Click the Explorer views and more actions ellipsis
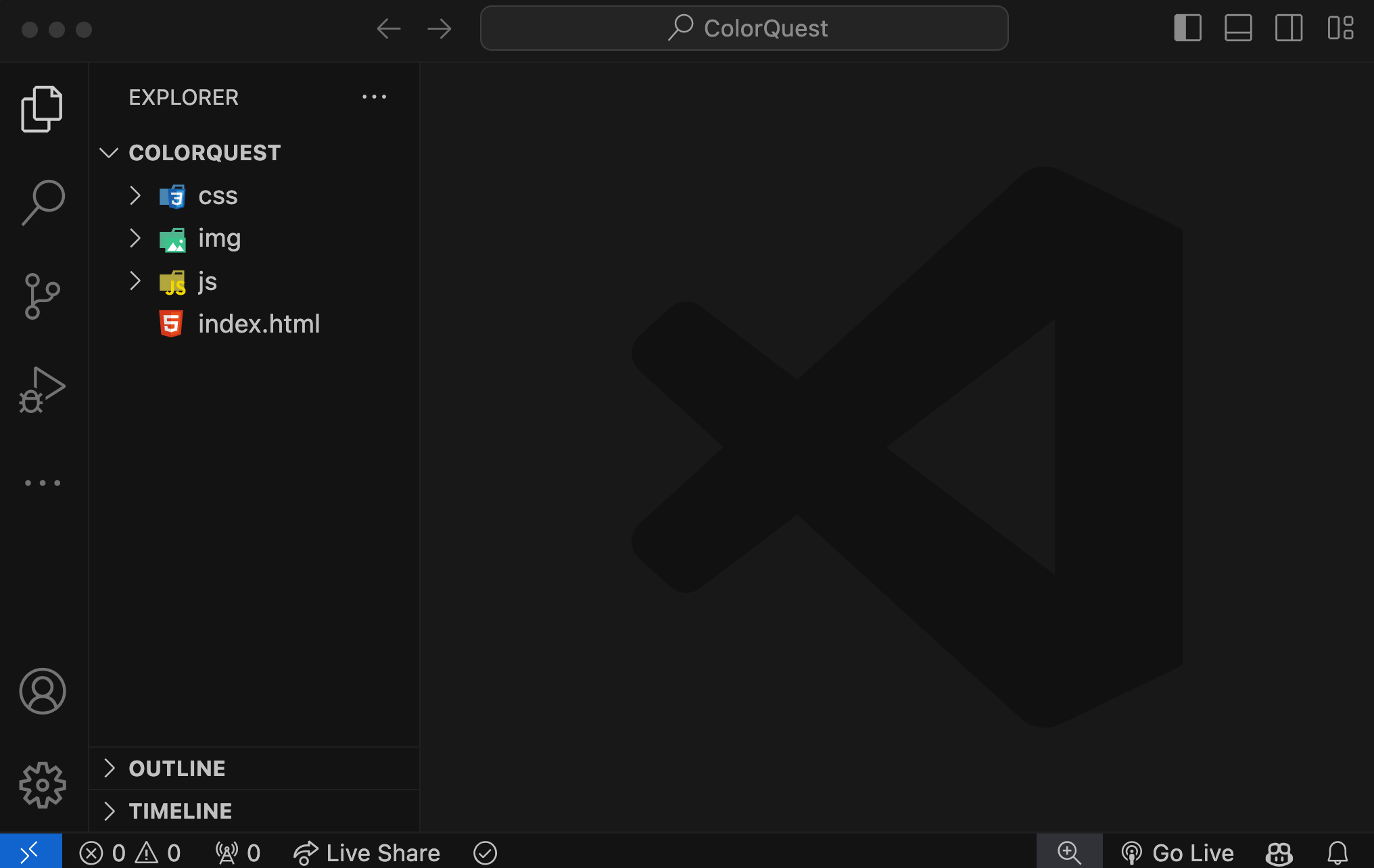1374x868 pixels. tap(374, 97)
